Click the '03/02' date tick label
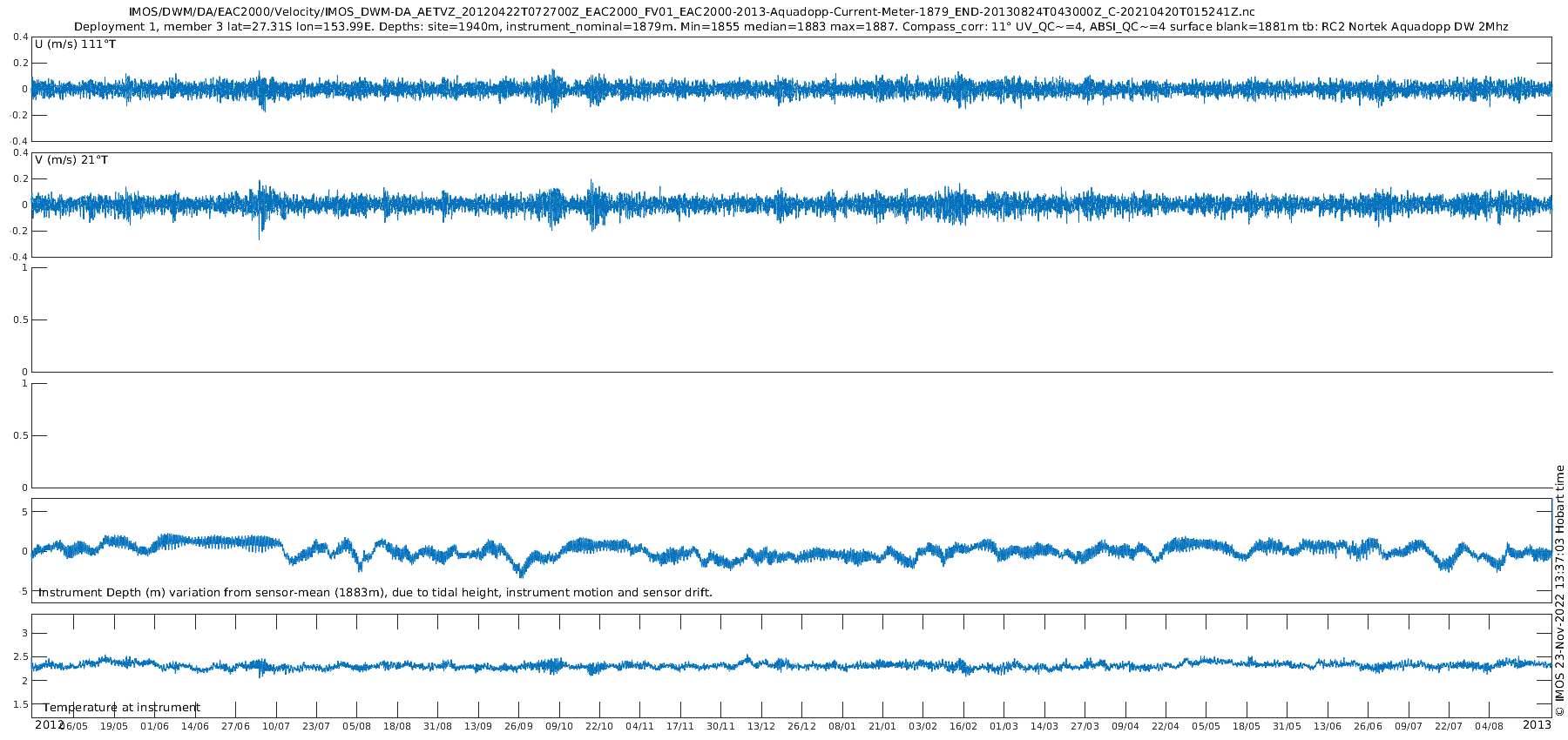The height and width of the screenshot is (740, 1568). [923, 726]
